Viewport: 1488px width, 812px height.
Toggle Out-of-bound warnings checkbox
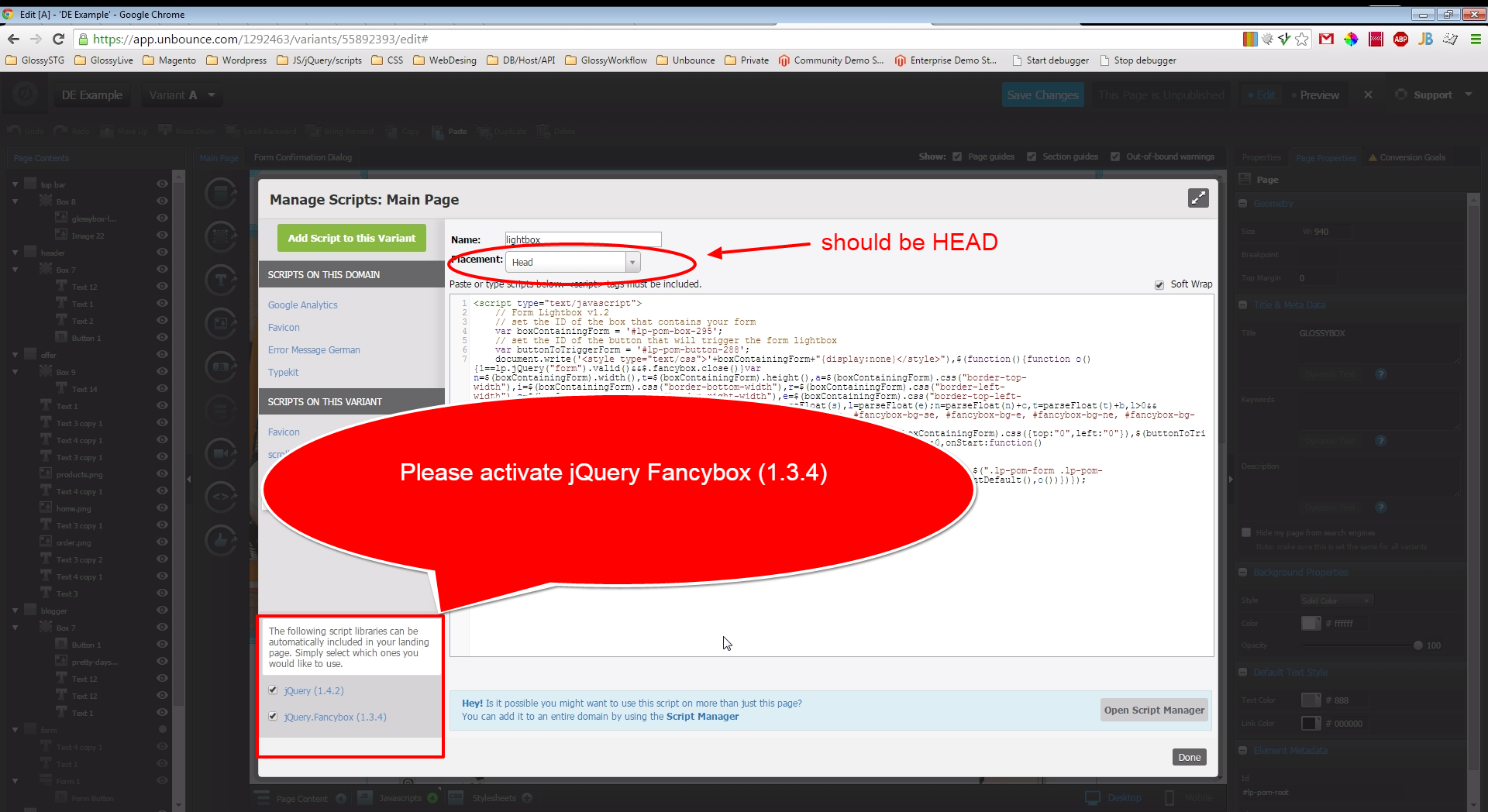click(1115, 157)
